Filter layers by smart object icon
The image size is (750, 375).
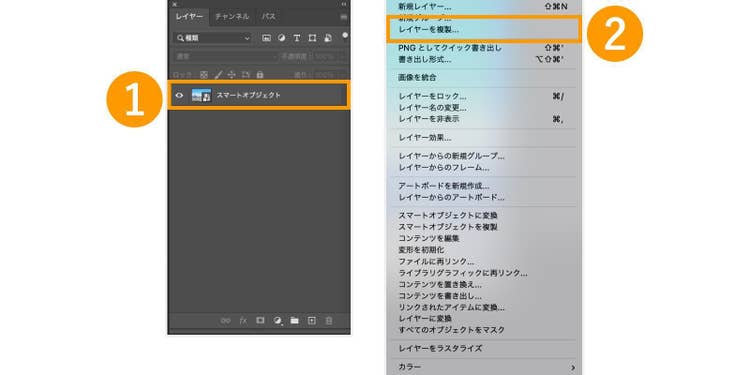328,38
